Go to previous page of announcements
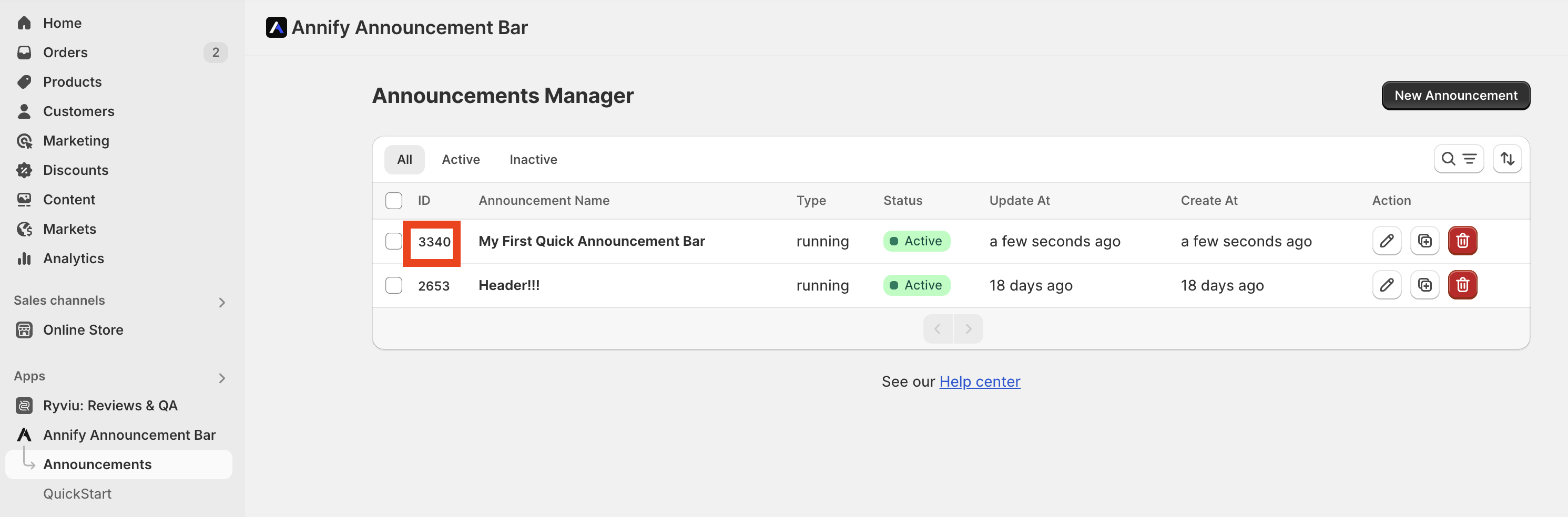Screen dimensions: 1568x517 (938, 329)
